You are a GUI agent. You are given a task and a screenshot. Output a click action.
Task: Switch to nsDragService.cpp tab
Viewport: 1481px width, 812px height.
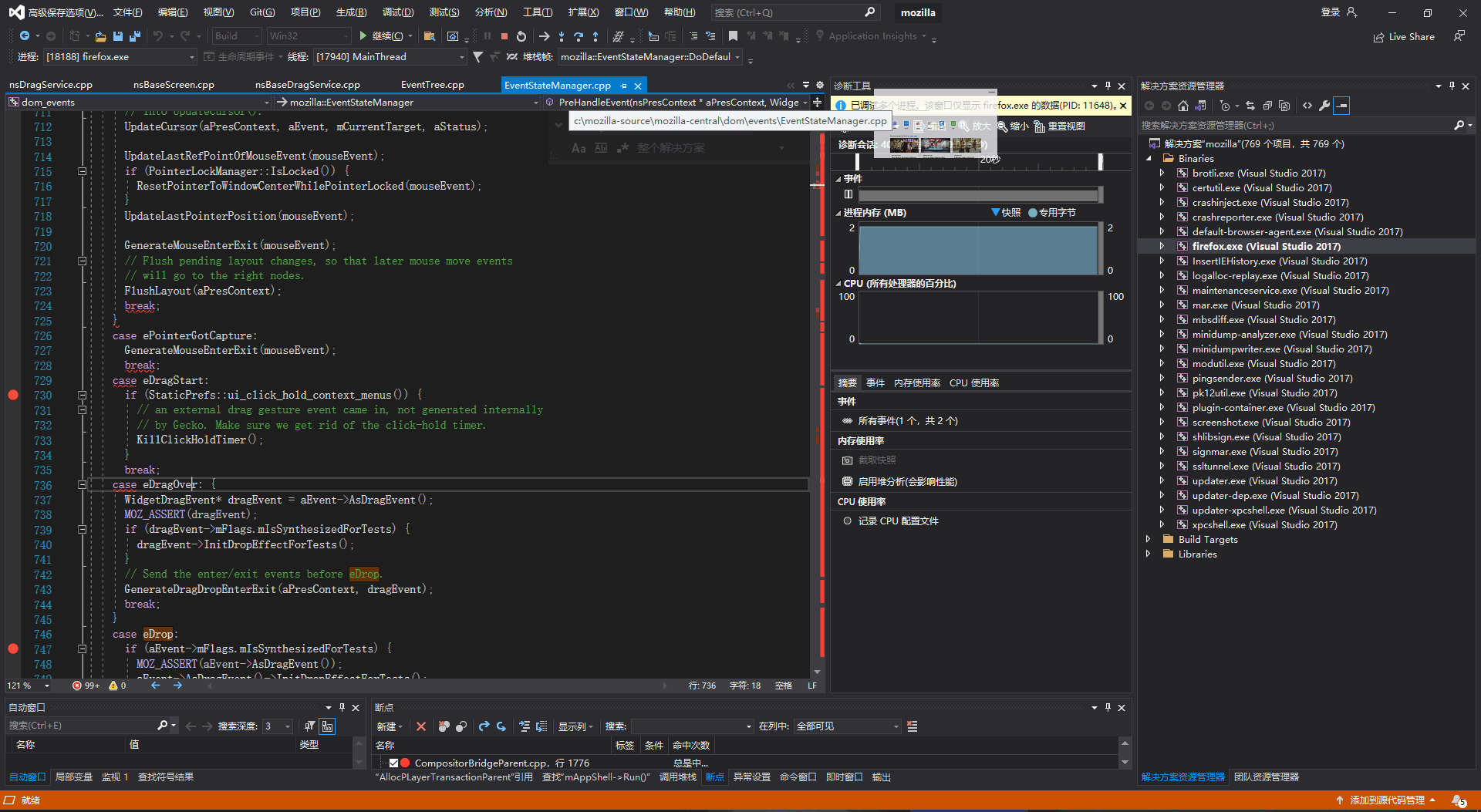(51, 85)
